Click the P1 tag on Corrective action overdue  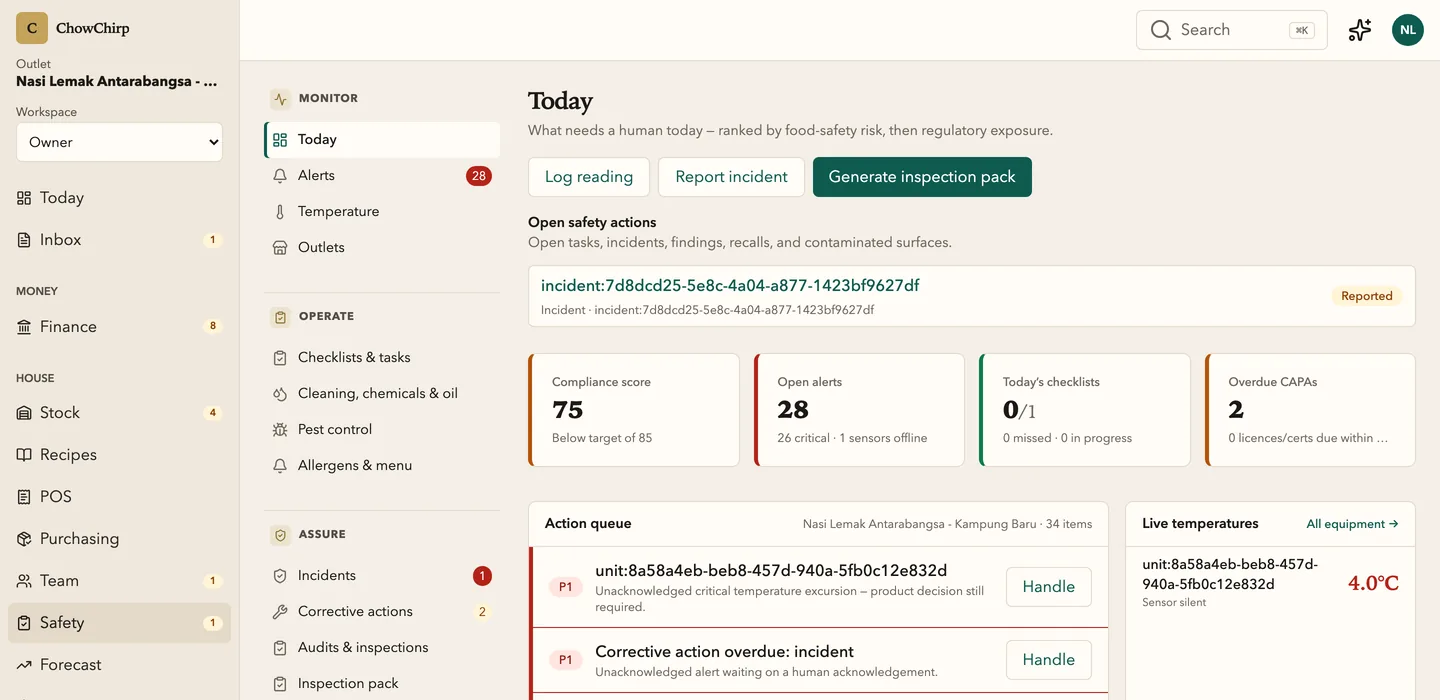point(565,660)
